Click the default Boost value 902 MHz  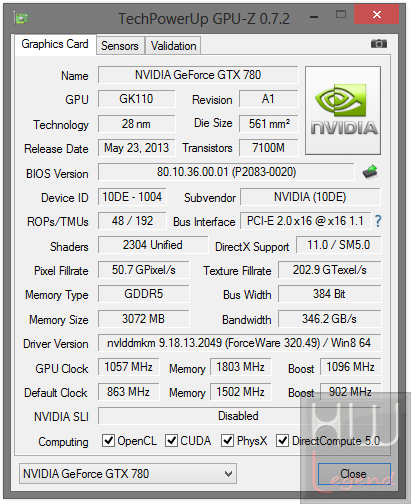point(350,392)
